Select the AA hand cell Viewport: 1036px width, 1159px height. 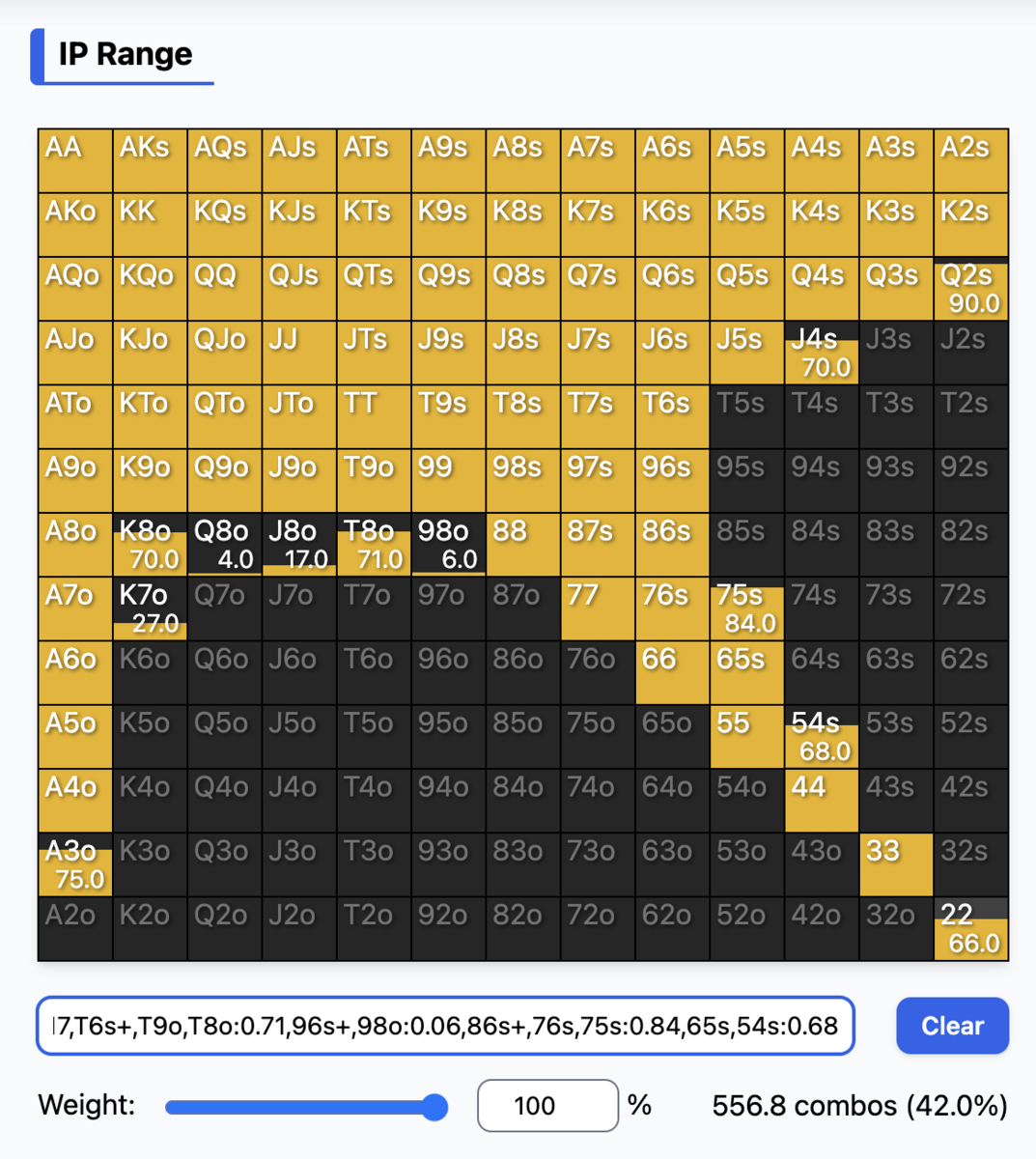tap(75, 161)
